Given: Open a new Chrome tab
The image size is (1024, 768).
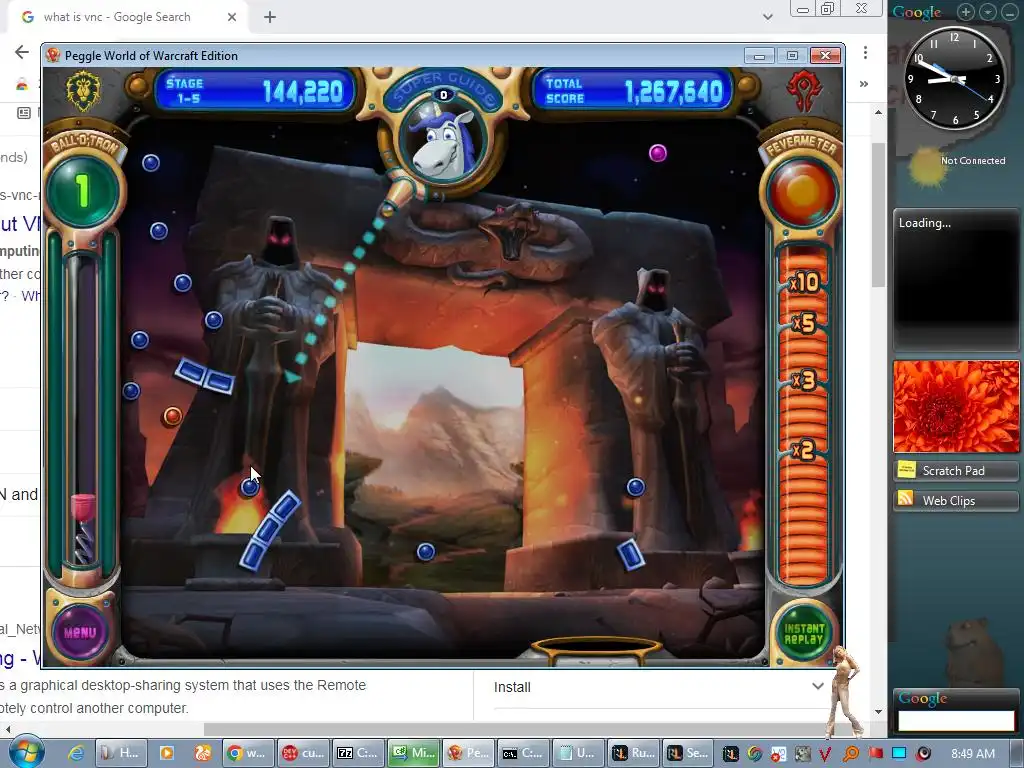Looking at the screenshot, I should pyautogui.click(x=270, y=17).
